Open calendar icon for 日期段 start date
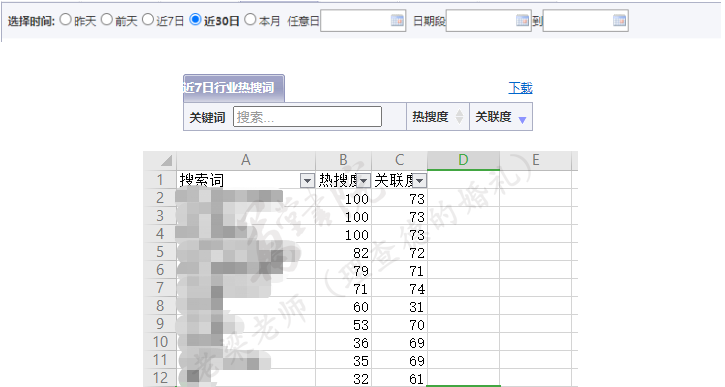This screenshot has height=387, width=725. tap(522, 20)
